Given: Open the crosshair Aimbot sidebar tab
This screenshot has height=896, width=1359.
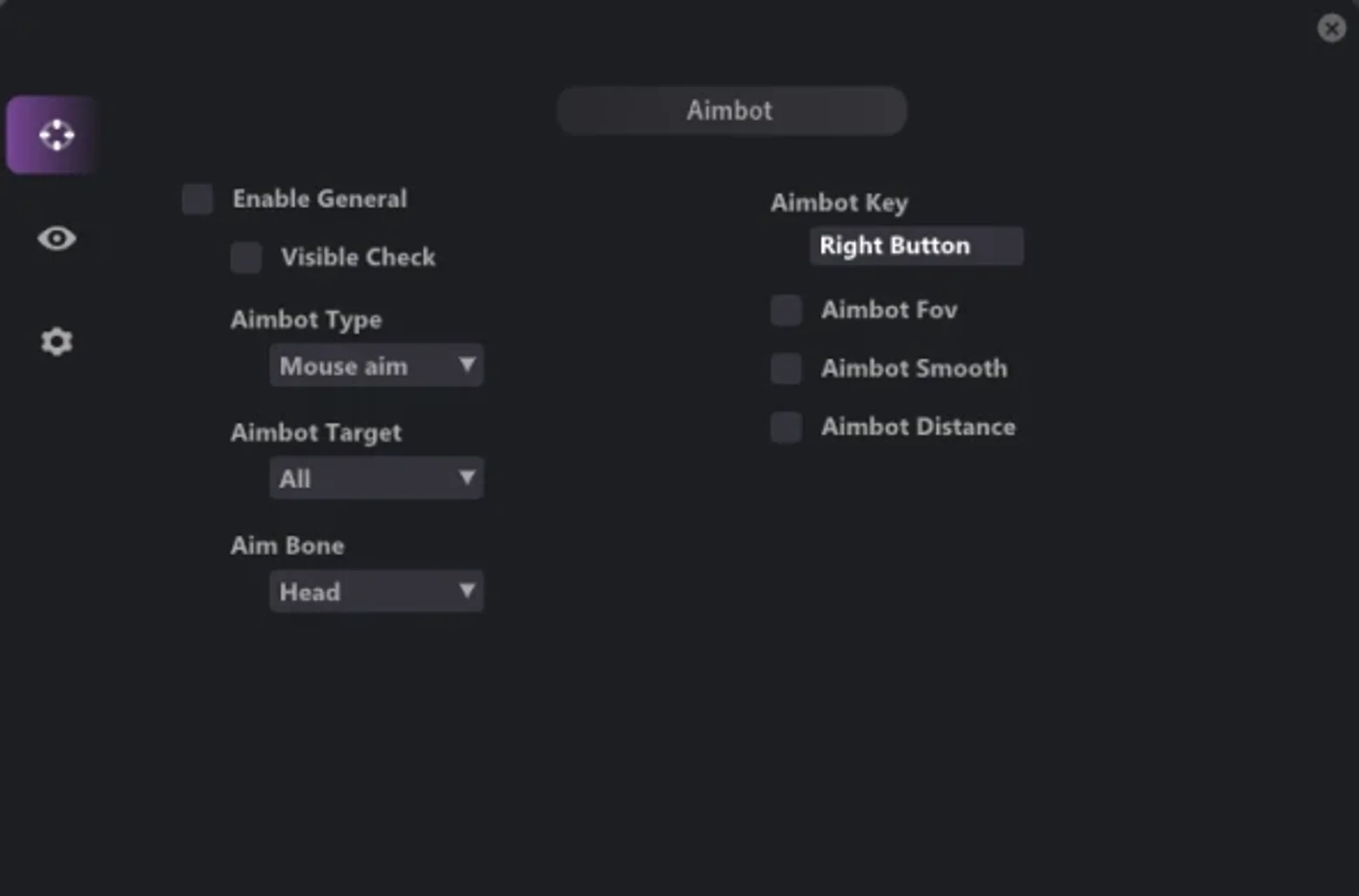Looking at the screenshot, I should [x=52, y=135].
